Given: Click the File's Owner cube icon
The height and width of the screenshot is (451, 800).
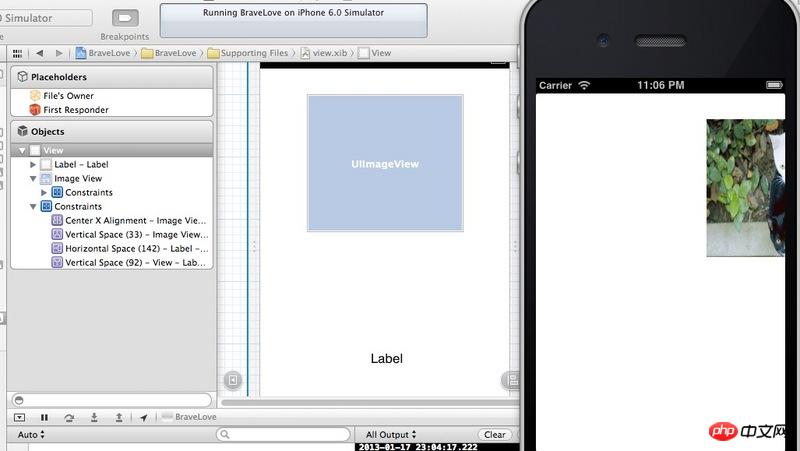Looking at the screenshot, I should point(35,95).
